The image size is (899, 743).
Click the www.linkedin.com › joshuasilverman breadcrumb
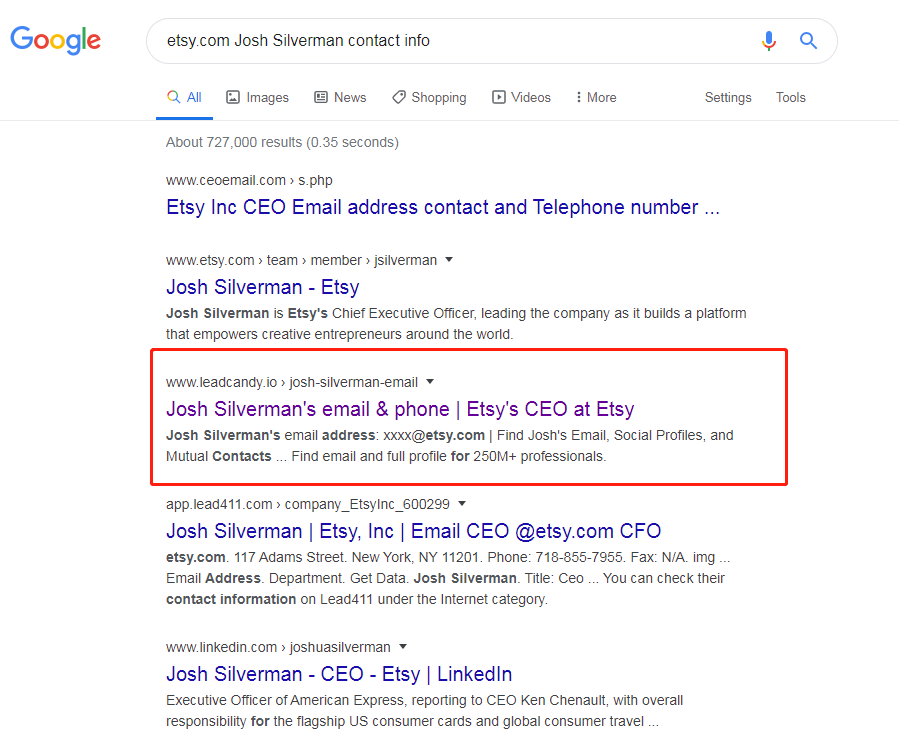(278, 647)
